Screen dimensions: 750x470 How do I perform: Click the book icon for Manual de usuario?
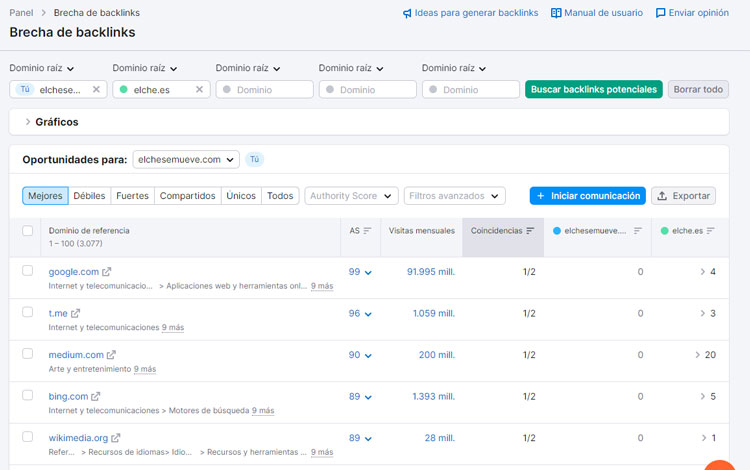coord(556,13)
